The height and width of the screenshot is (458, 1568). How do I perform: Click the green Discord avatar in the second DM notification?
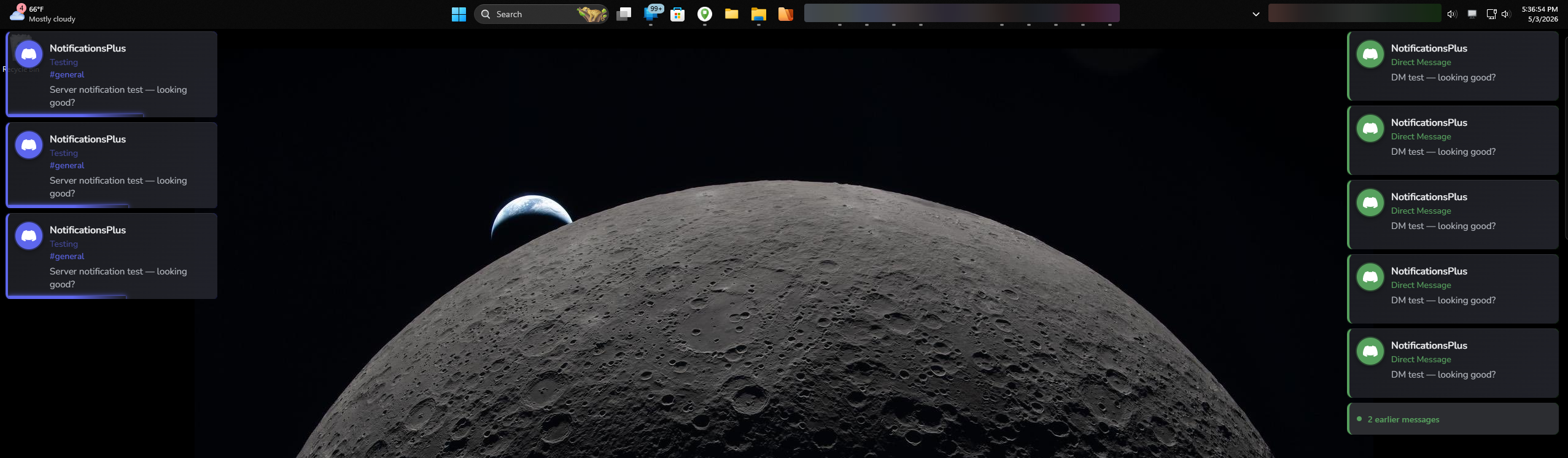pos(1370,128)
